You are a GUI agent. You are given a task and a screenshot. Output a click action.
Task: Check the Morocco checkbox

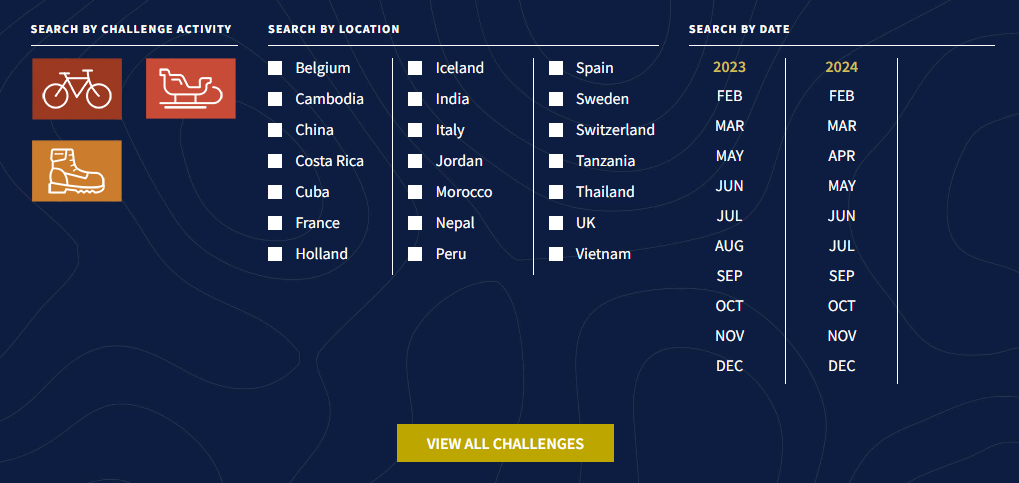tap(415, 192)
